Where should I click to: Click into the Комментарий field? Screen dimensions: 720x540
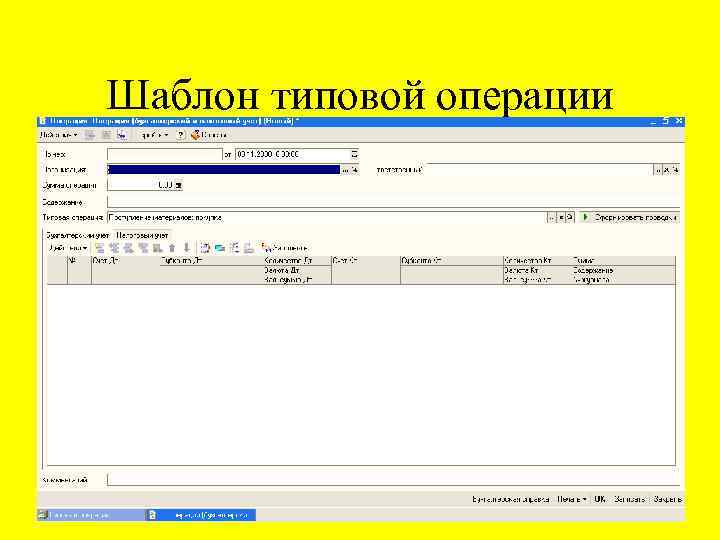[x=393, y=480]
